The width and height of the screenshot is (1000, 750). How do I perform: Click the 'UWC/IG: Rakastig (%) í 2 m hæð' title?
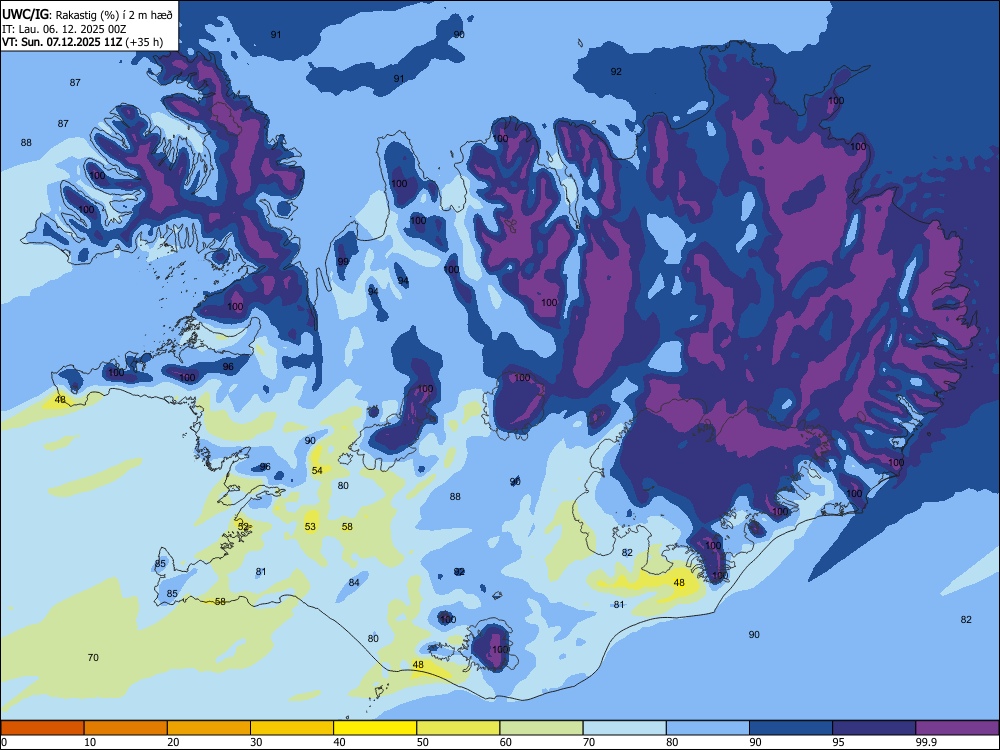pyautogui.click(x=87, y=15)
